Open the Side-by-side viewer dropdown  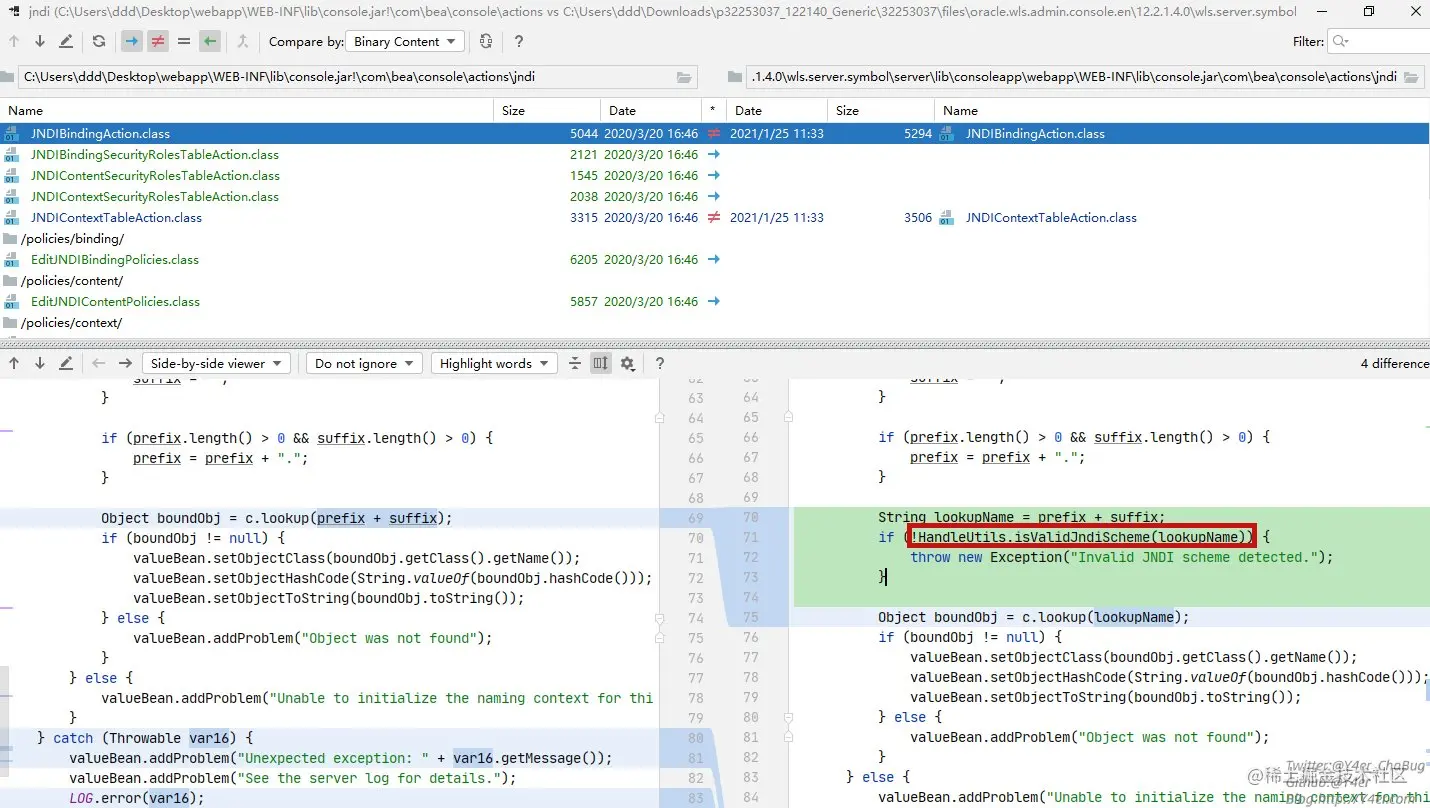click(216, 364)
